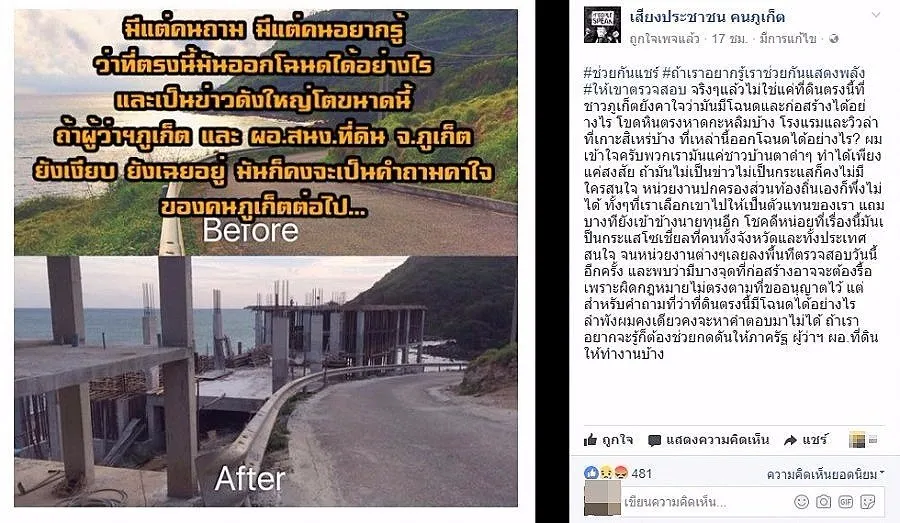The image size is (900, 523).
Task: Click the angry reaction emoji icon
Action: [621, 472]
